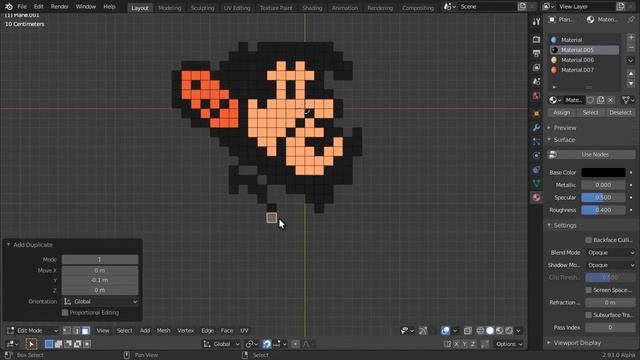The width and height of the screenshot is (640, 360).
Task: Duplicate material with new material icon
Action: coord(600,100)
